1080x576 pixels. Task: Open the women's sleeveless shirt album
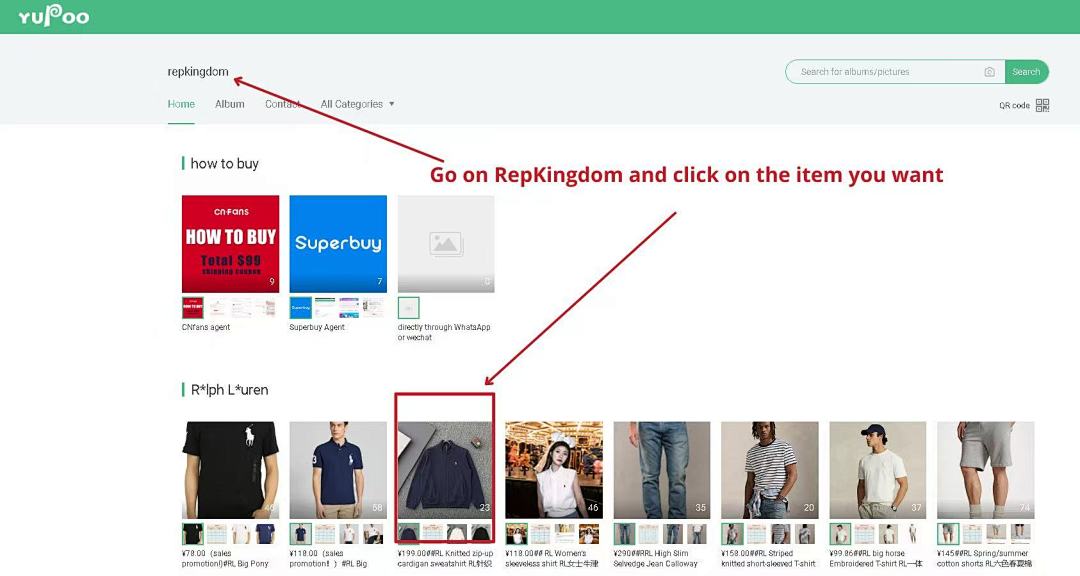click(x=554, y=470)
